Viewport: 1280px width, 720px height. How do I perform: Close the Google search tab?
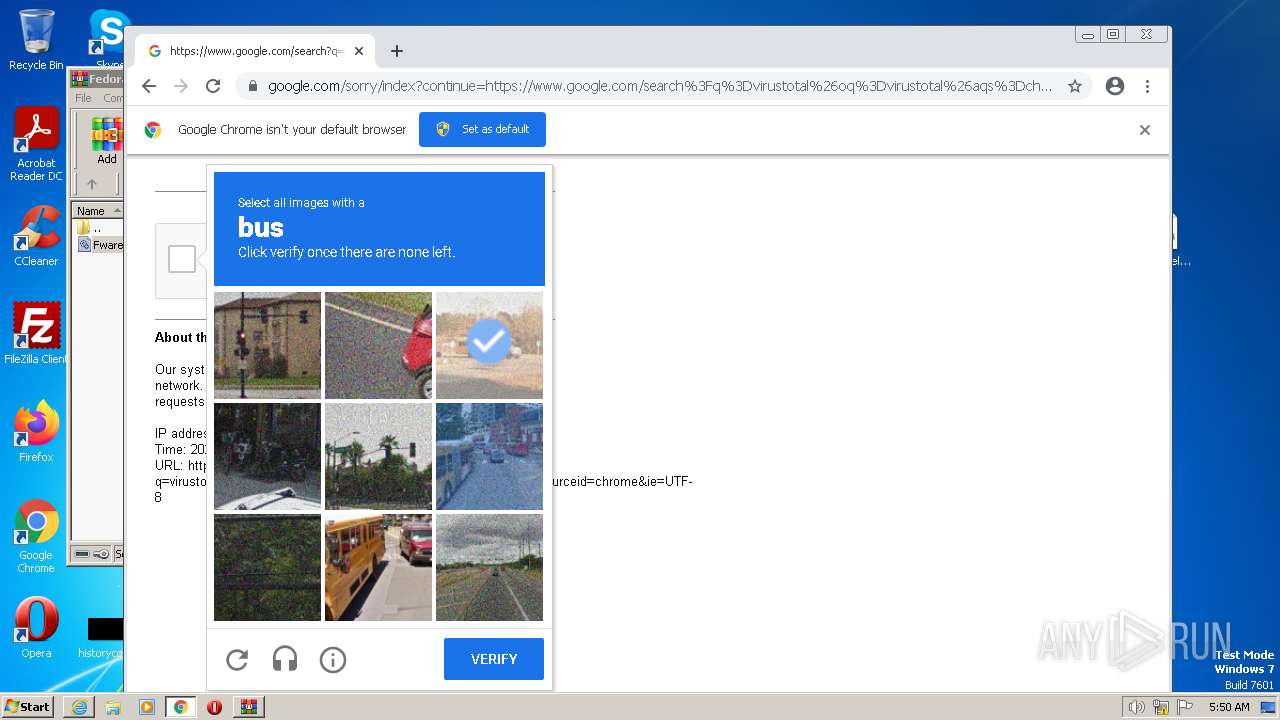[359, 51]
